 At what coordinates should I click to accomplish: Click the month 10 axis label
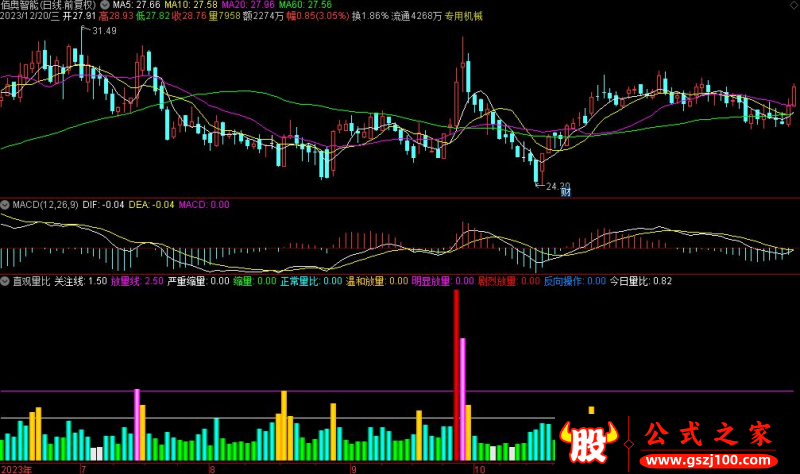(x=480, y=469)
